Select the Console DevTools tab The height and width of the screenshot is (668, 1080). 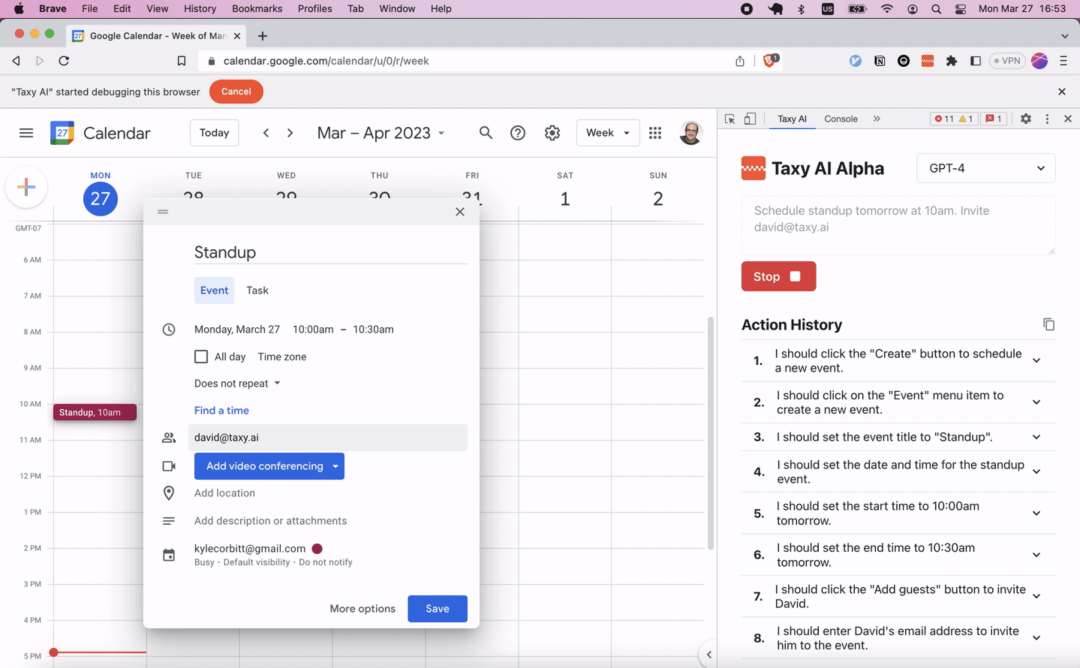pyautogui.click(x=841, y=119)
